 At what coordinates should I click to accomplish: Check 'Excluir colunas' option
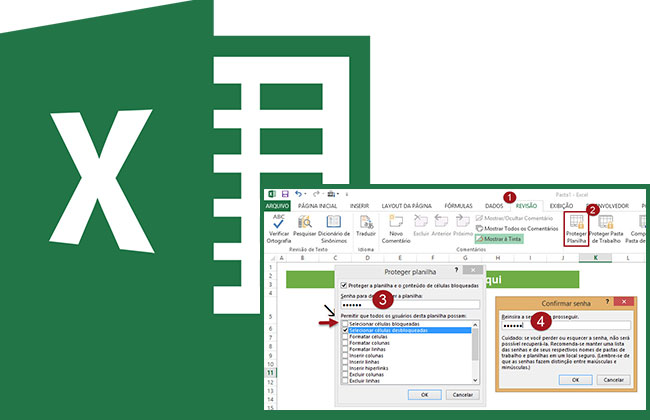[x=345, y=374]
